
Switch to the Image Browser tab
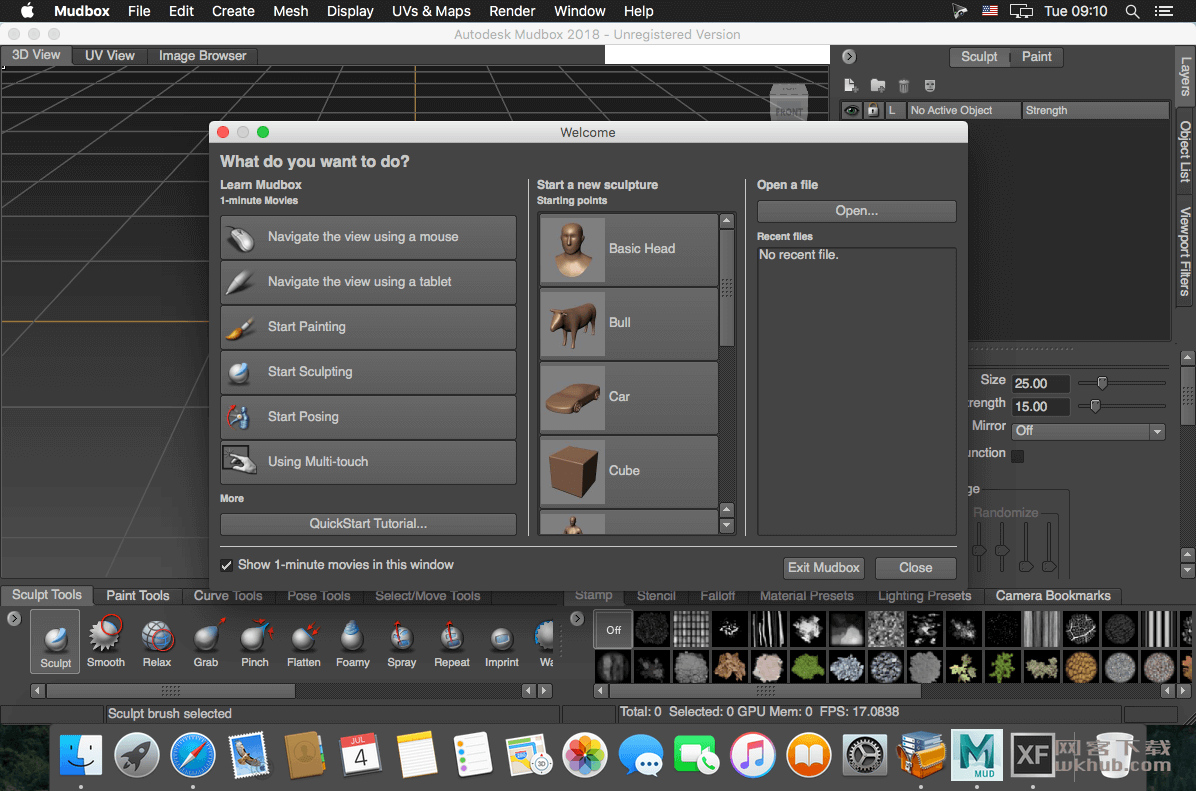tap(202, 56)
